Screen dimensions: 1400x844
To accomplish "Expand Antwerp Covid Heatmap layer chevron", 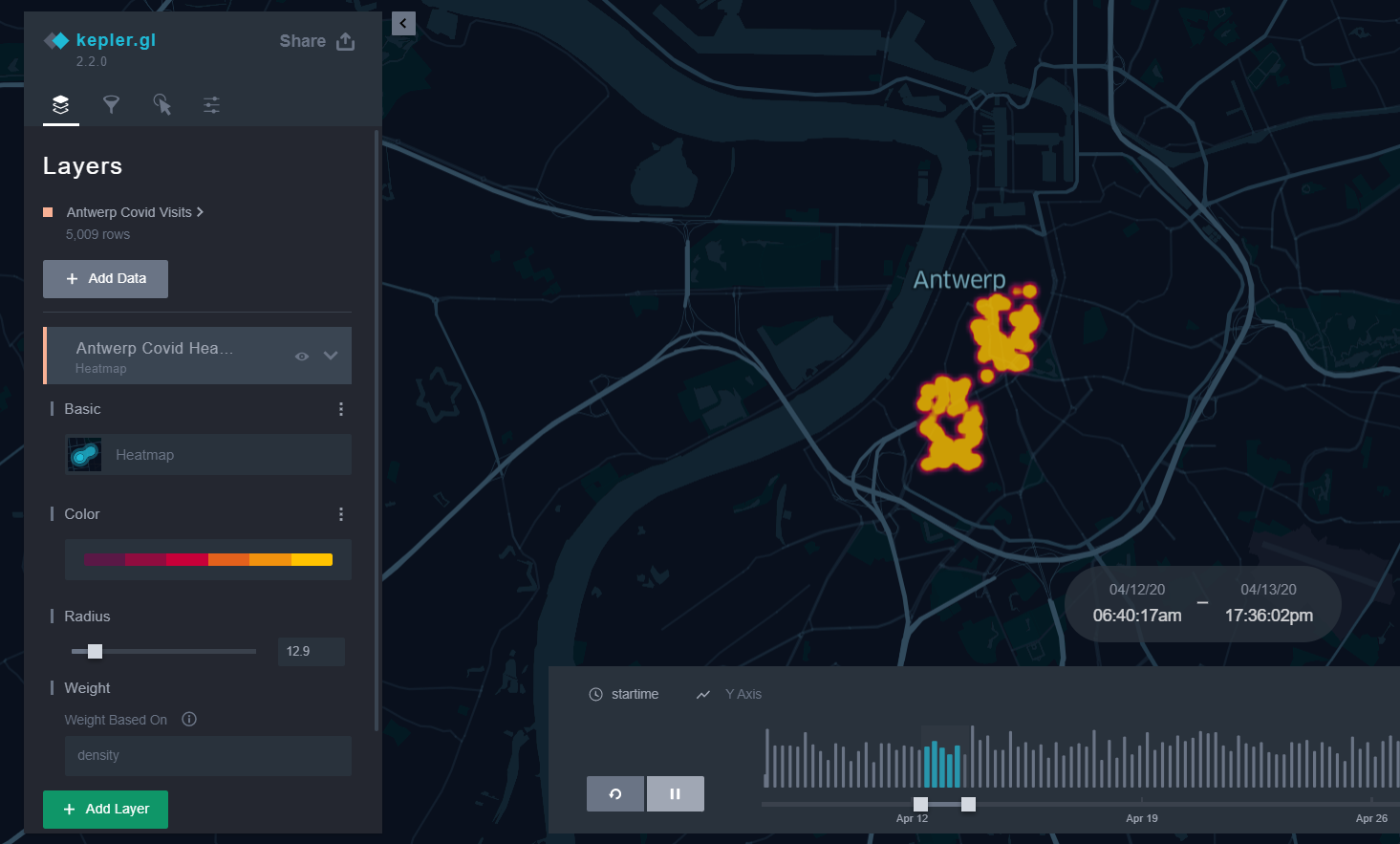I will [x=331, y=356].
